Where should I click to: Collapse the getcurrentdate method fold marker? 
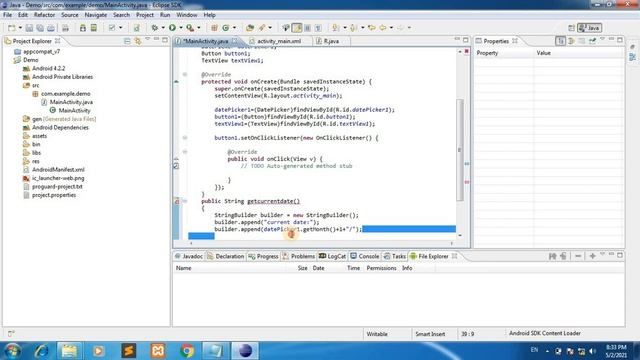[x=185, y=201]
